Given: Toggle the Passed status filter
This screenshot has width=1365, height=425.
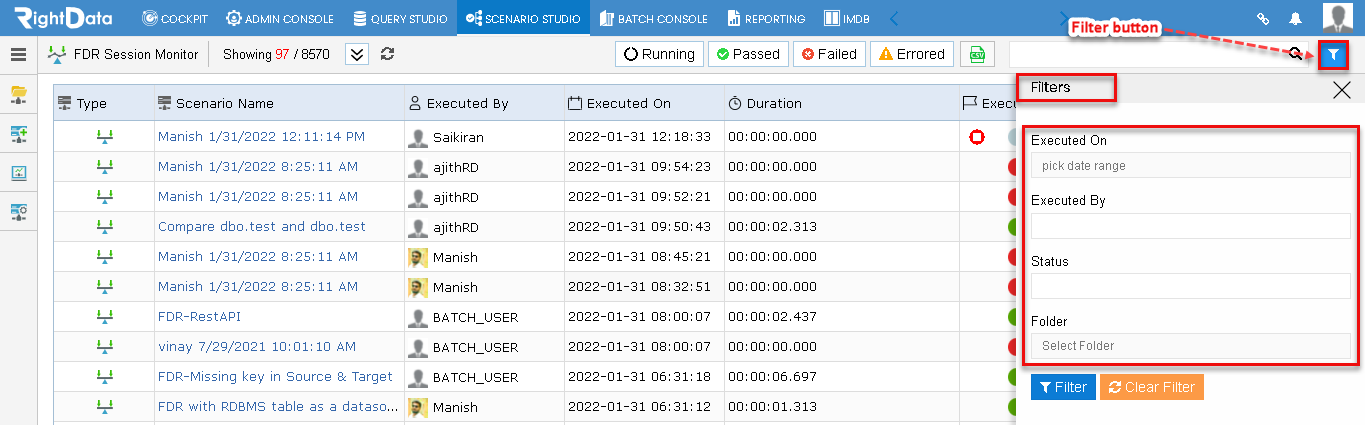Looking at the screenshot, I should coord(748,54).
